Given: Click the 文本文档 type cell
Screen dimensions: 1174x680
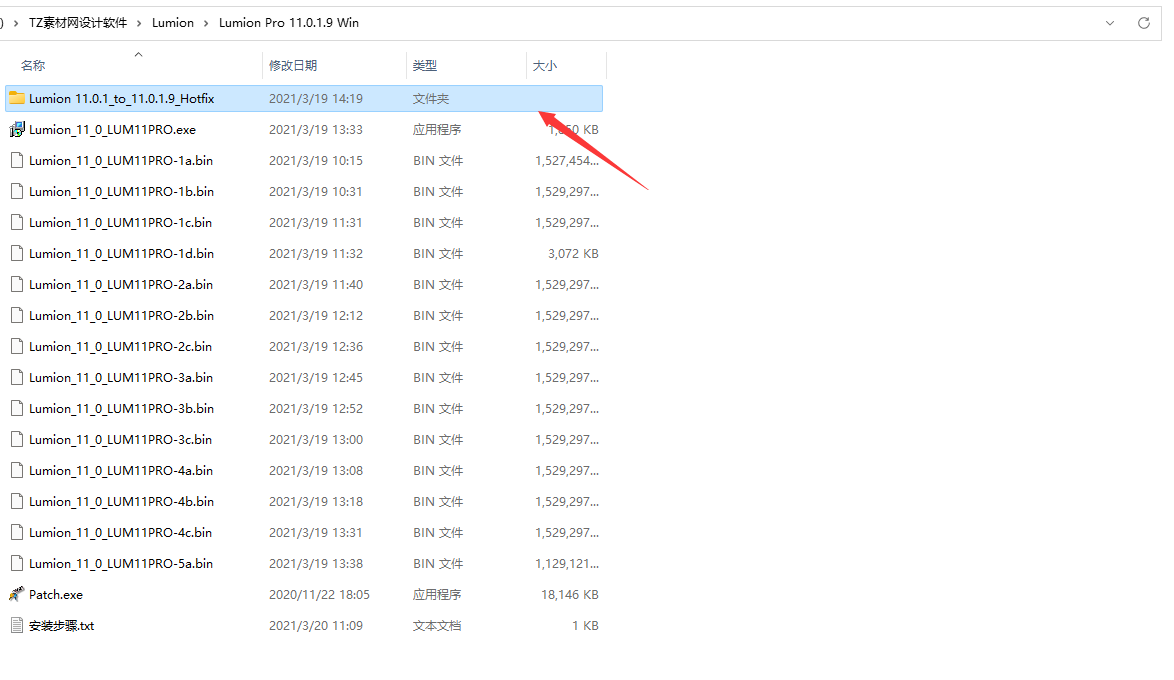Looking at the screenshot, I should pos(437,625).
